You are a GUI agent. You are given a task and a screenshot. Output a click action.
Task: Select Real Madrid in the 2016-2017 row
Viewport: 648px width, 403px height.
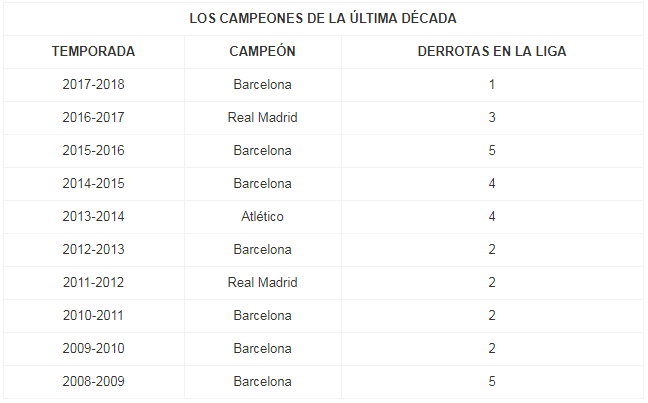262,117
